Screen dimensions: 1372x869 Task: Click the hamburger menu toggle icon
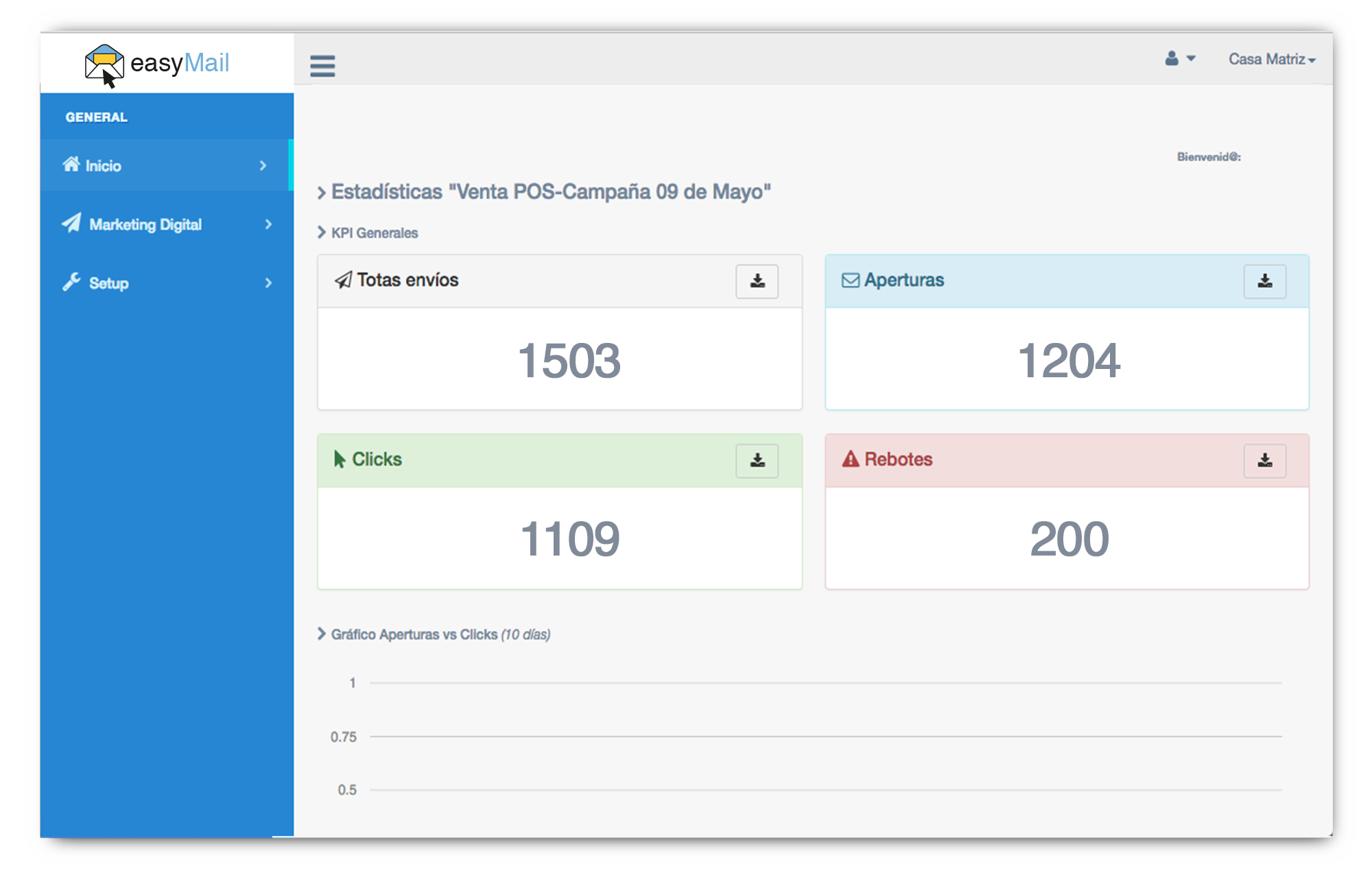click(322, 66)
